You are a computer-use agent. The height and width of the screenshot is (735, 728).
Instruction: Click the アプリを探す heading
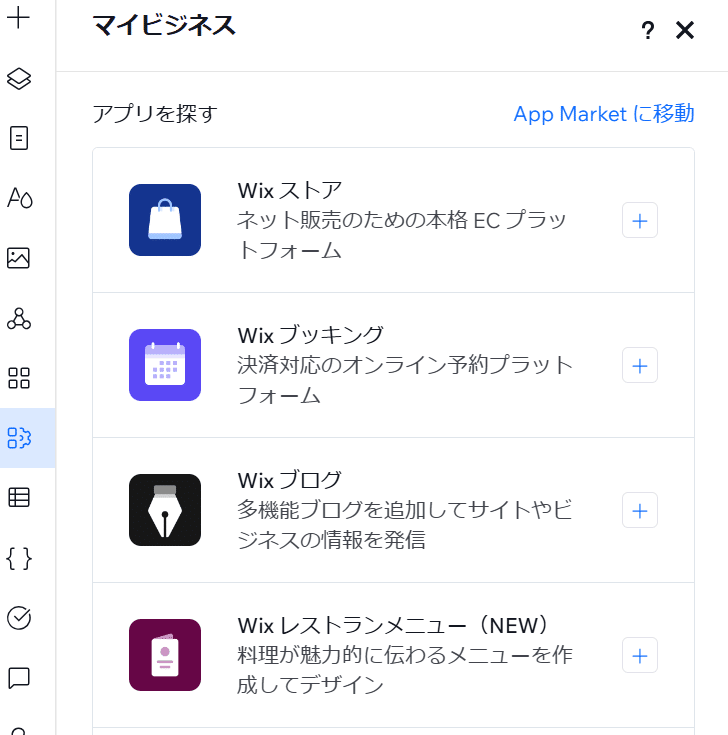tap(155, 114)
